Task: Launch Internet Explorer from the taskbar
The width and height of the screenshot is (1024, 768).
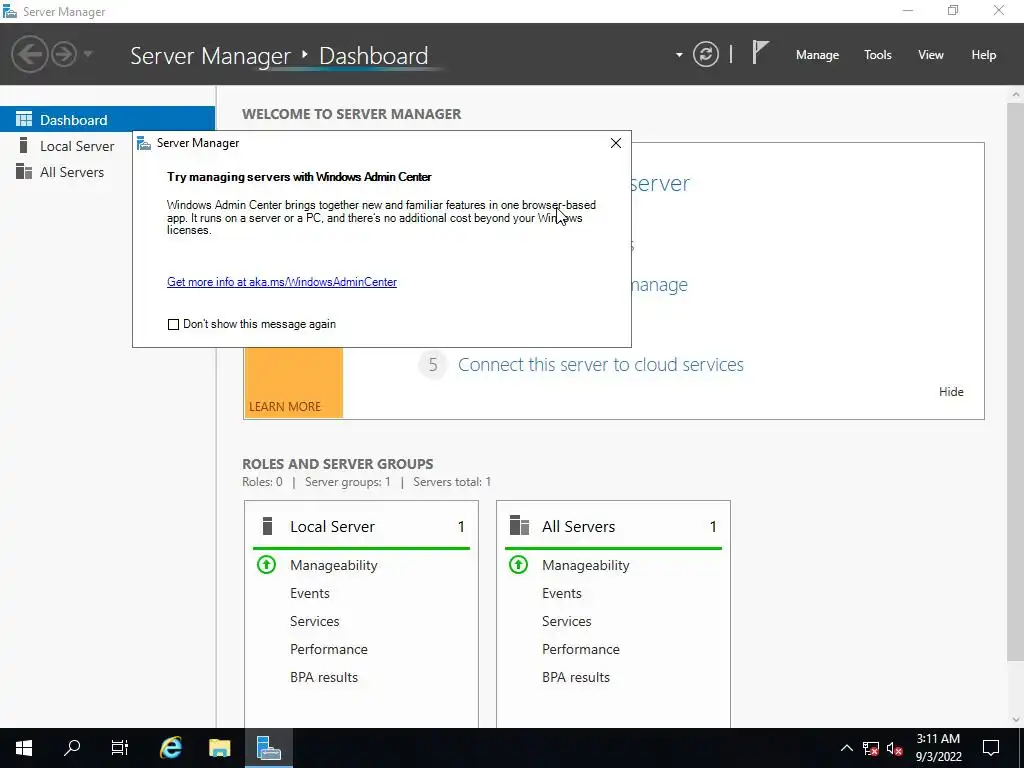Action: tap(170, 748)
